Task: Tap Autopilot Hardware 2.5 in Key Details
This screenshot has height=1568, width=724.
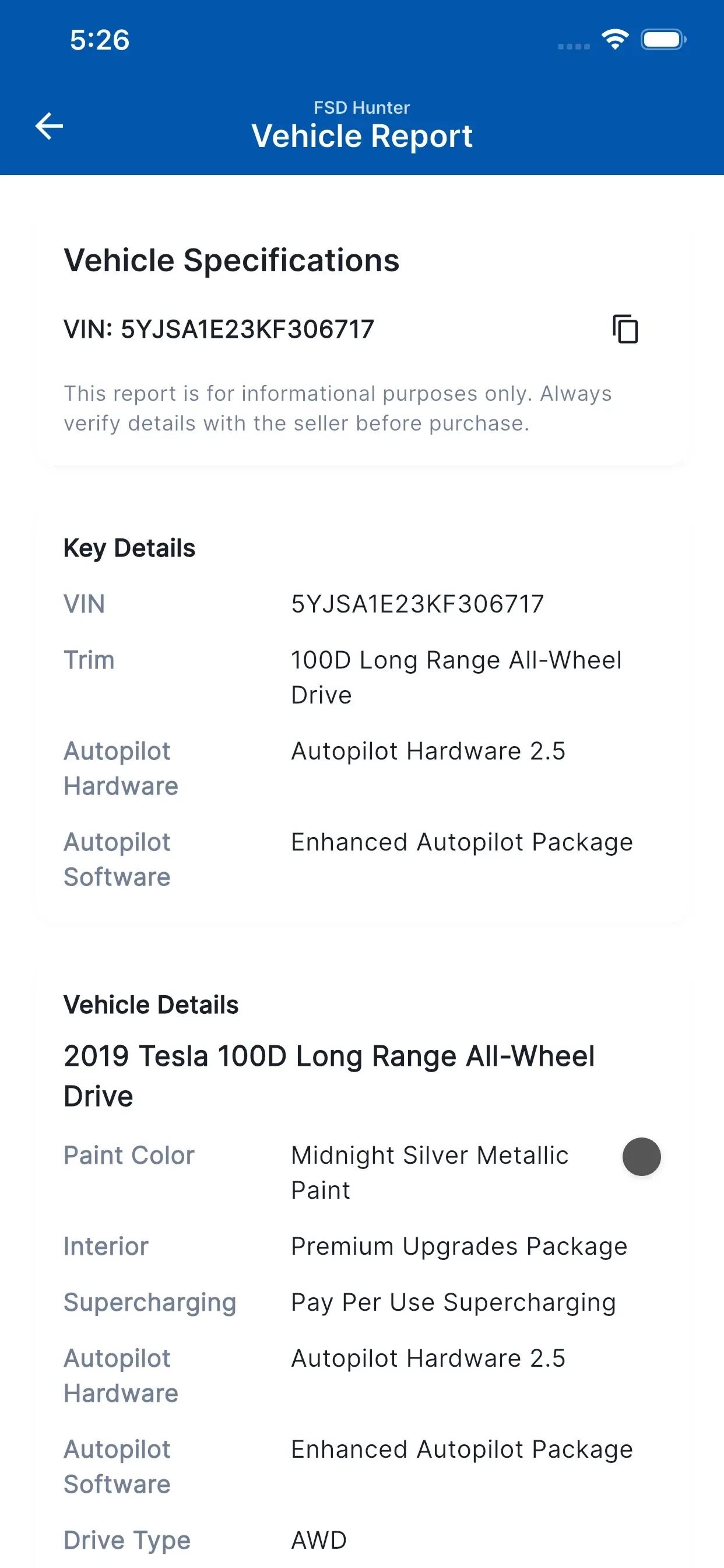Action: 428,751
